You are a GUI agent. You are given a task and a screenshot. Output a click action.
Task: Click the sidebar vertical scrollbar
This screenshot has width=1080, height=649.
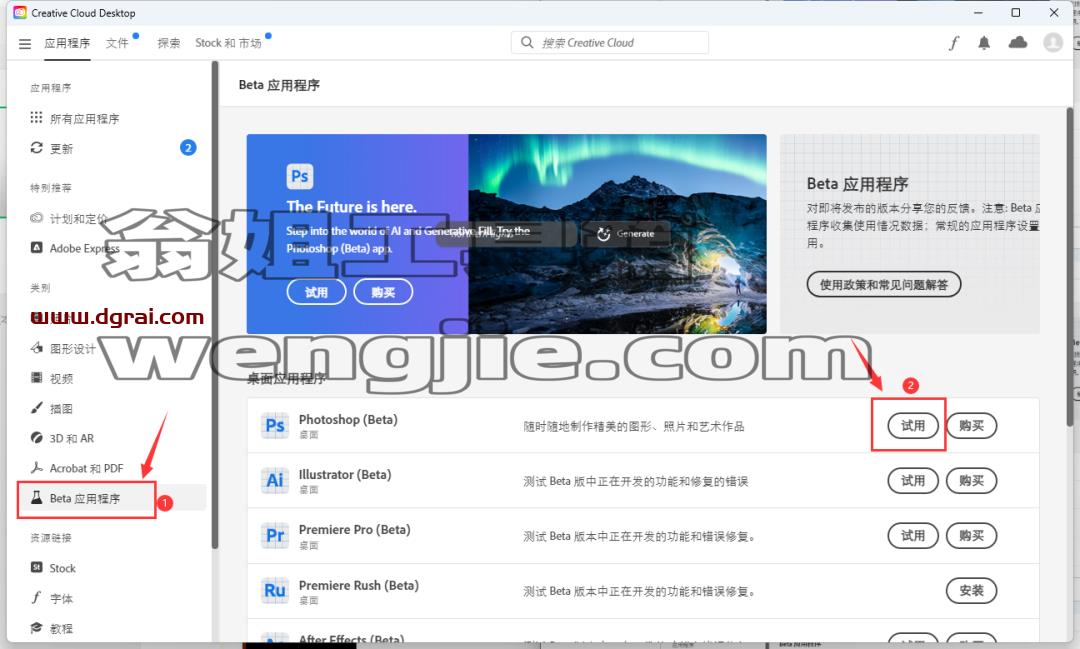coord(215,307)
